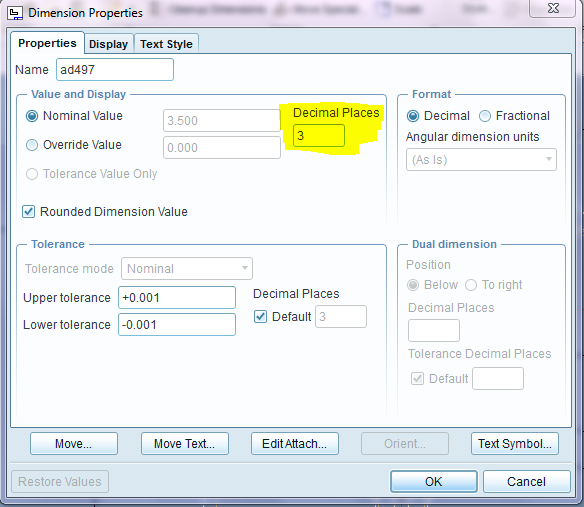Toggle the Rounded Dimension Value checkbox
Viewport: 584px width, 507px height.
tap(29, 212)
